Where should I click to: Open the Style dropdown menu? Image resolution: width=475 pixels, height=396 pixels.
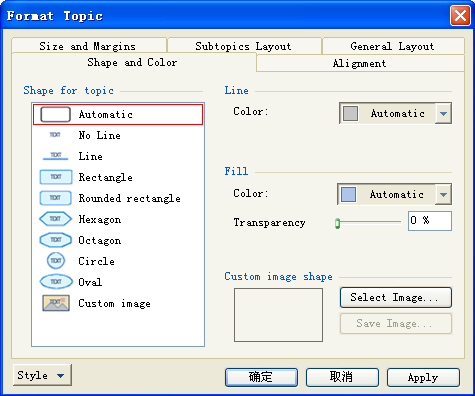point(42,375)
